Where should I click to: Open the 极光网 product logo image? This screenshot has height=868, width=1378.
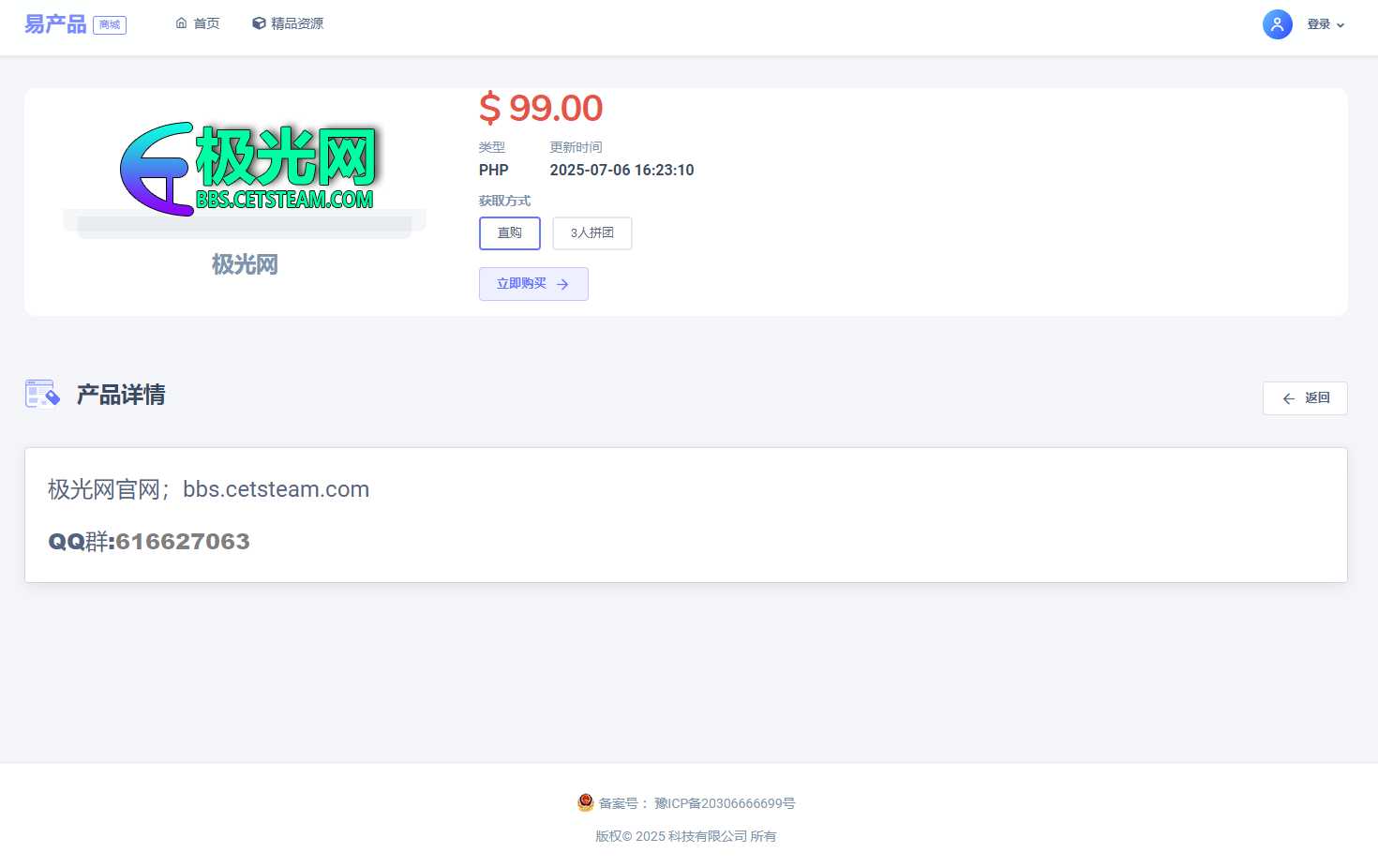[248, 169]
